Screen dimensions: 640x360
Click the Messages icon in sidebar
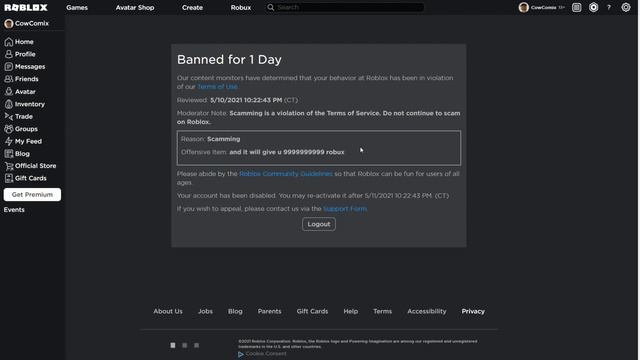click(9, 67)
